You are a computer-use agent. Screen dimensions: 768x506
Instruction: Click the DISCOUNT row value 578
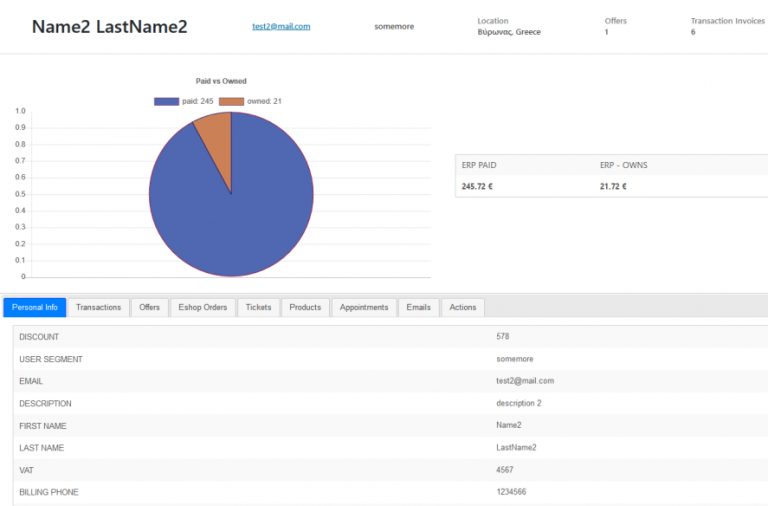coord(503,337)
